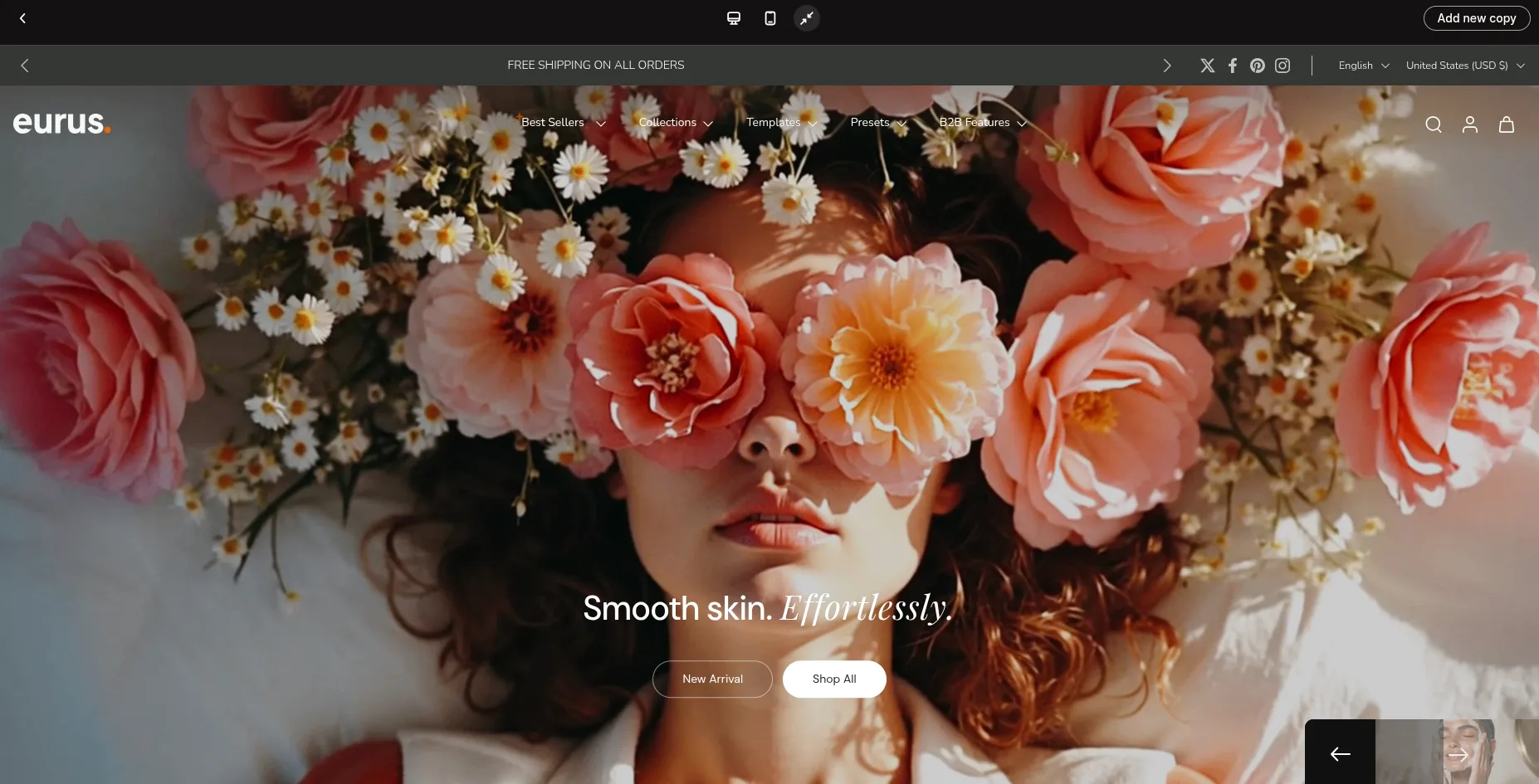The image size is (1539, 784).
Task: Open the X (Twitter) social link
Action: [x=1208, y=66]
